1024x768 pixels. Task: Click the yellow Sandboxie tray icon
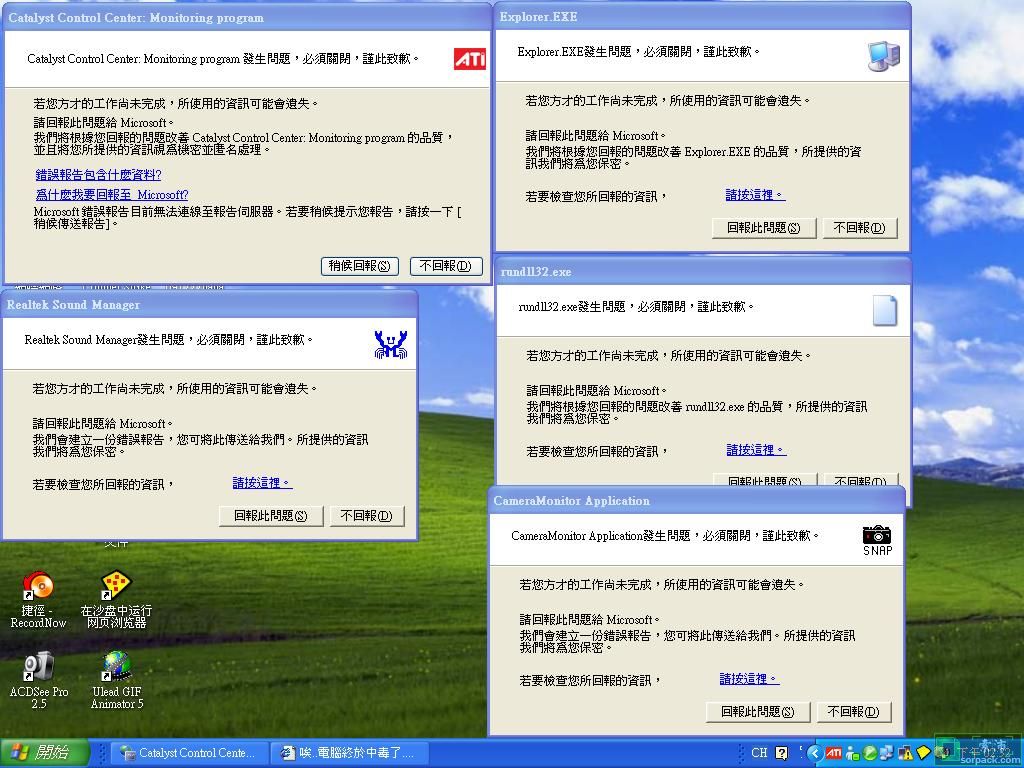click(x=923, y=753)
